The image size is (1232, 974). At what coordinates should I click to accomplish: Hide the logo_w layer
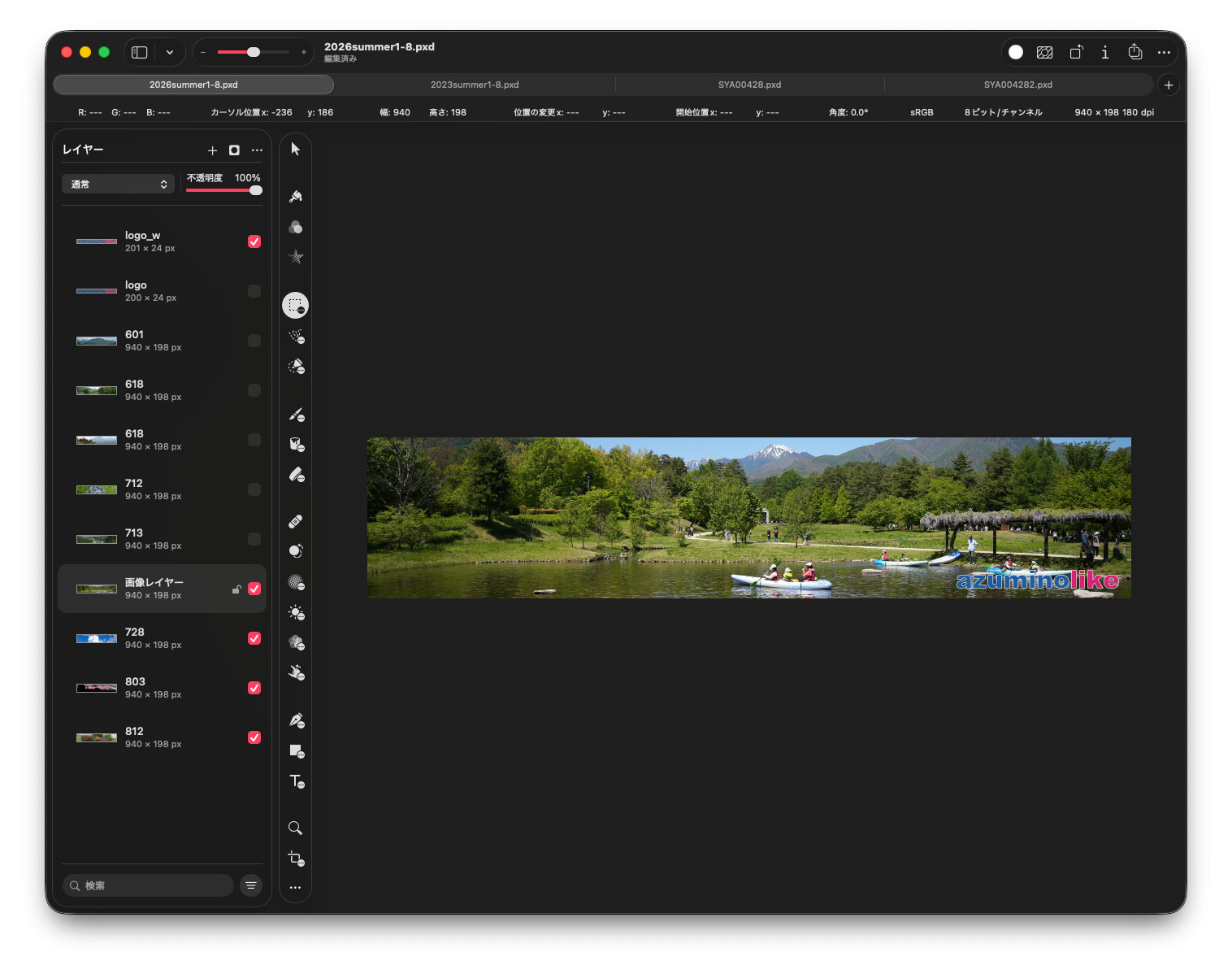(254, 241)
